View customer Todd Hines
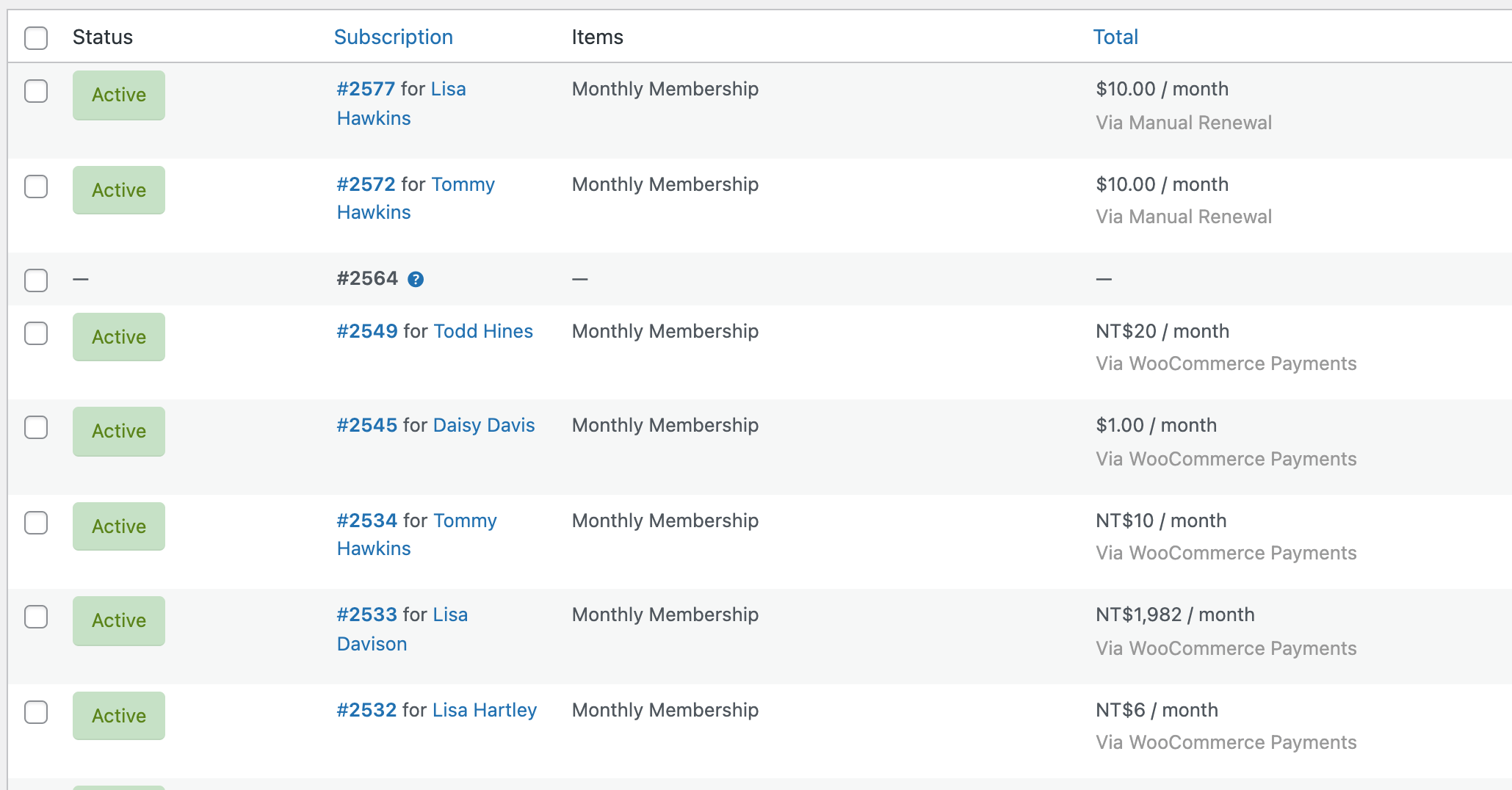 coord(483,331)
